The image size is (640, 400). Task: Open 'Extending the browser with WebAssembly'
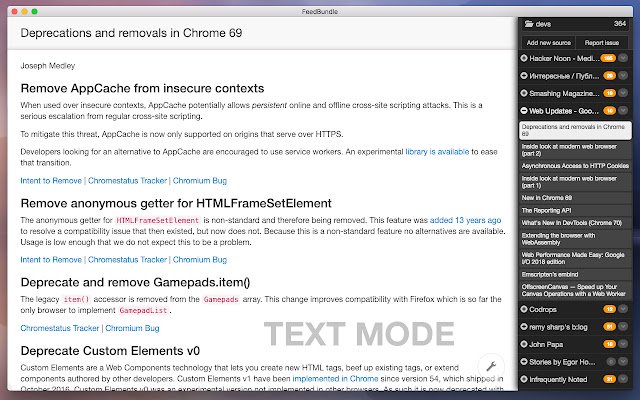pyautogui.click(x=575, y=239)
